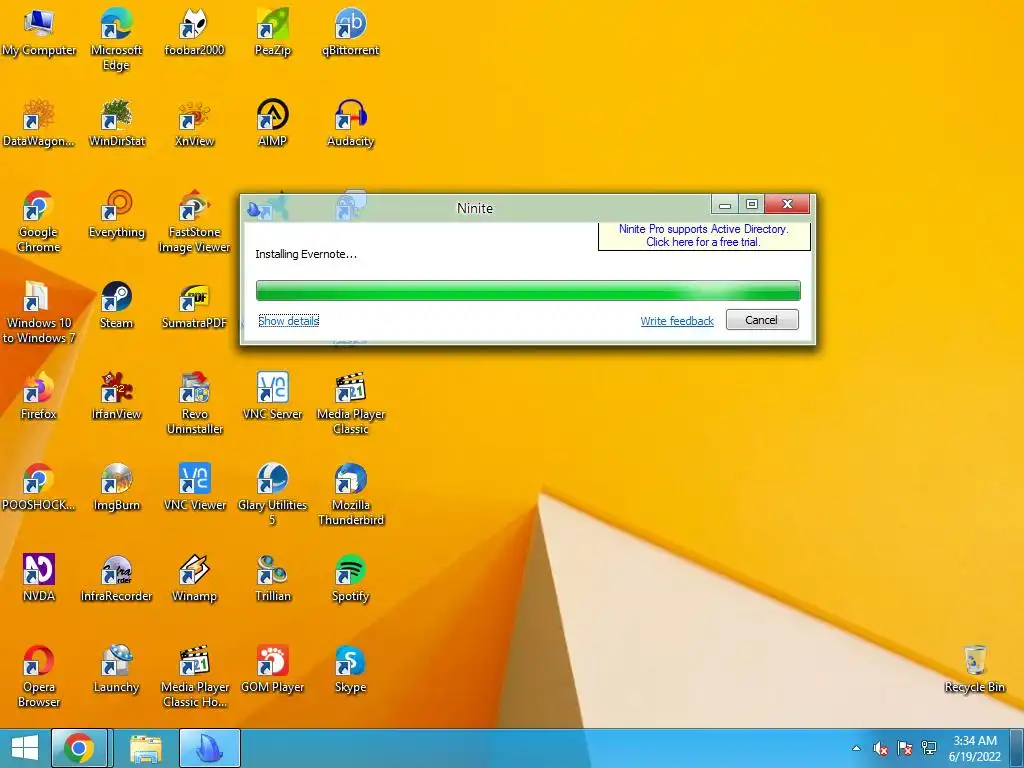Select the Microsoft Edge desktop shortcut

116,39
